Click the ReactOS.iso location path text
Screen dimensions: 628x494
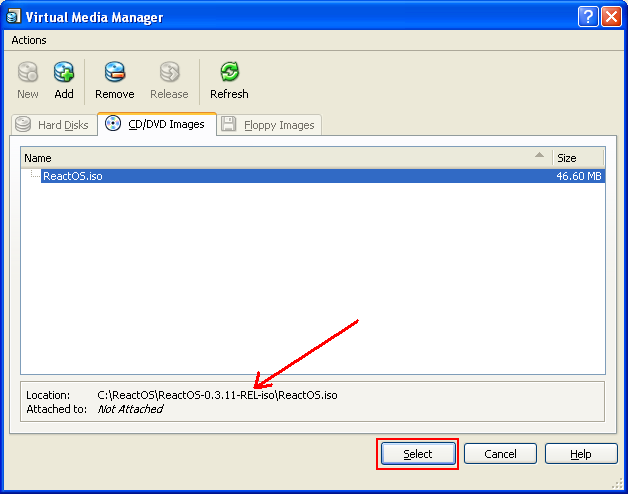click(x=217, y=395)
